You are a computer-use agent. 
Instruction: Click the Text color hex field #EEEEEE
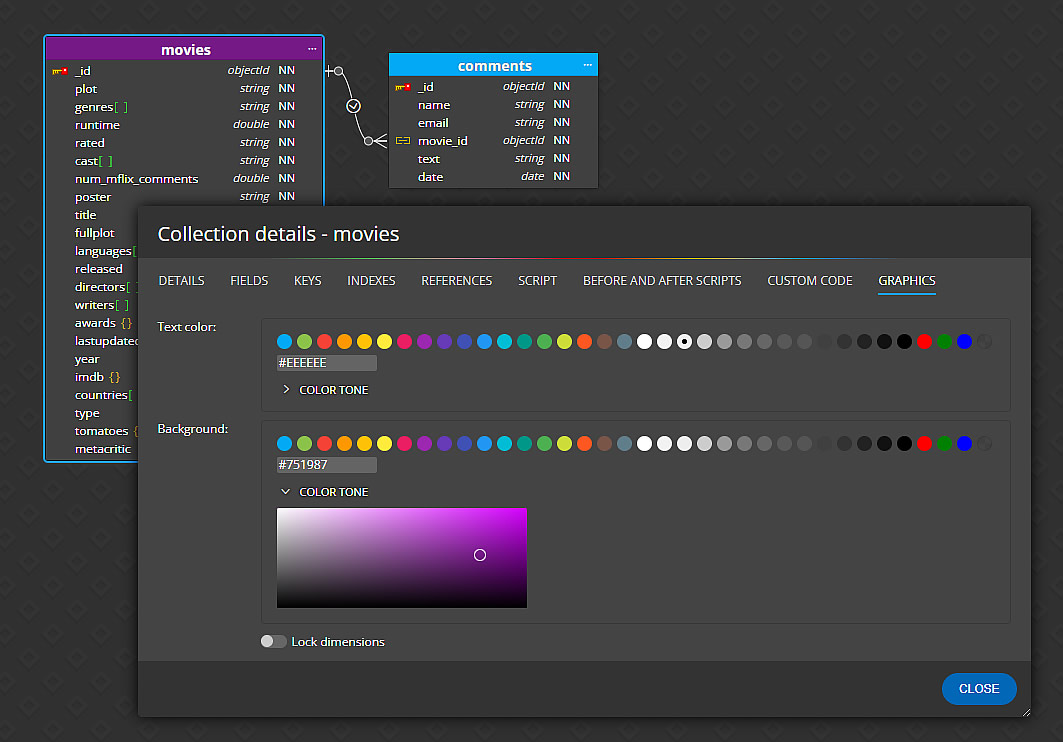pos(326,363)
